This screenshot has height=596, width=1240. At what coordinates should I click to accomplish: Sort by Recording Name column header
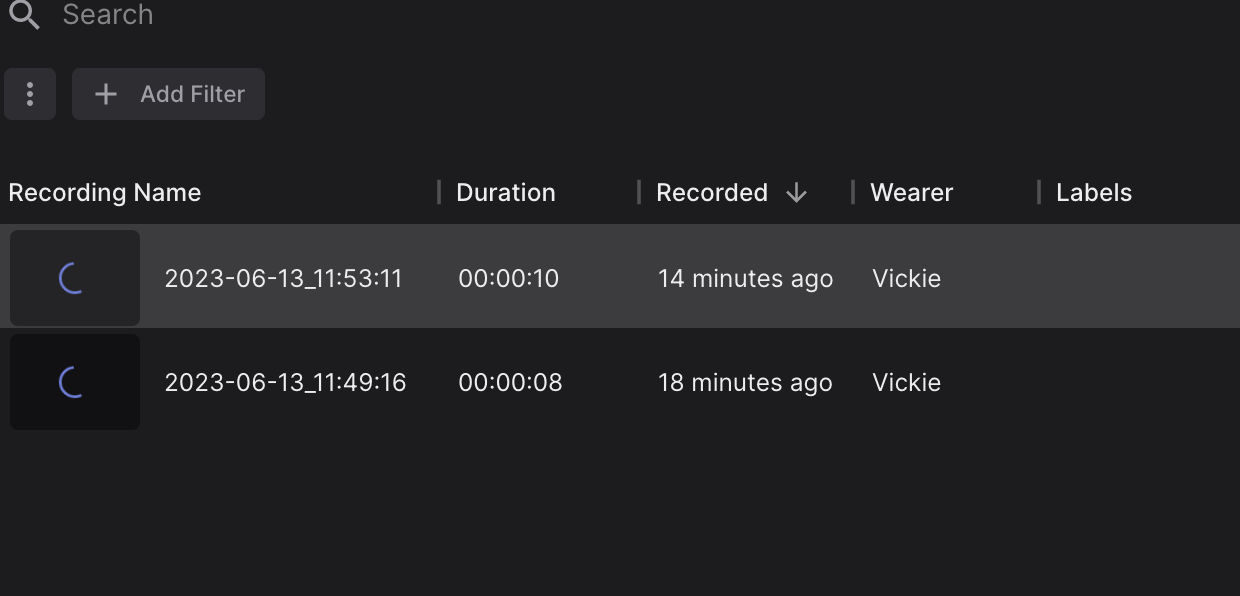click(105, 193)
